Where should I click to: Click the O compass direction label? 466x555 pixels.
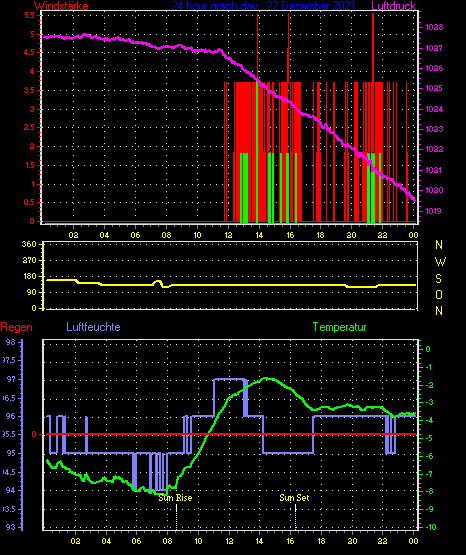tap(439, 294)
